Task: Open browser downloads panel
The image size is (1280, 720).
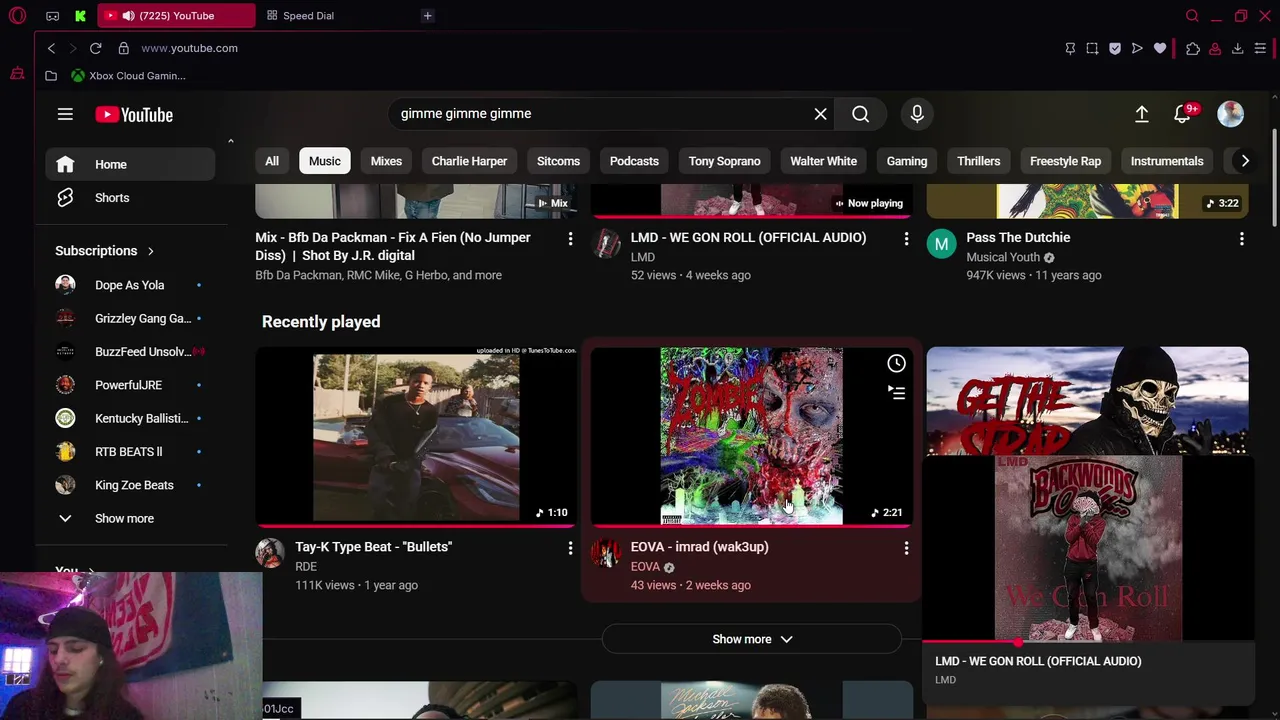Action: pyautogui.click(x=1237, y=48)
